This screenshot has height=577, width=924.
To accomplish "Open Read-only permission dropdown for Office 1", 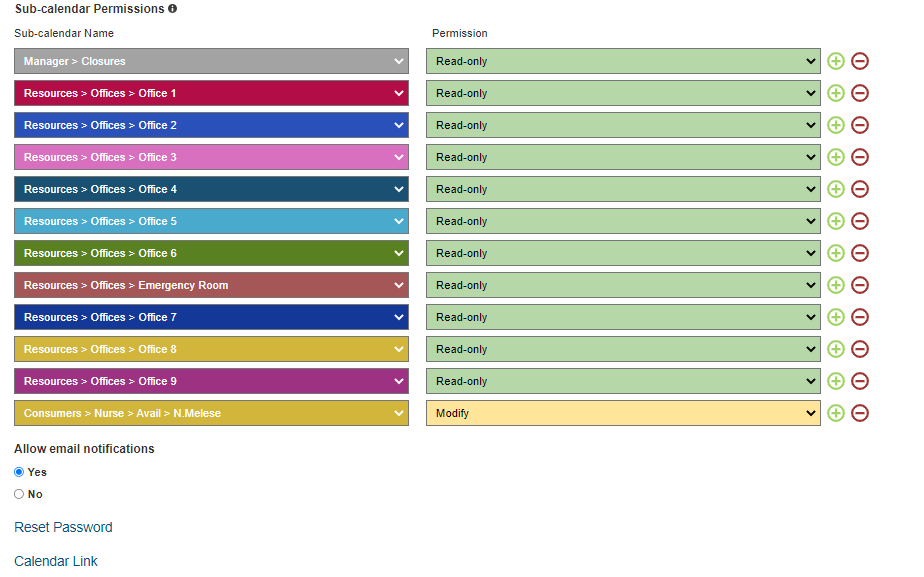I will (x=623, y=93).
